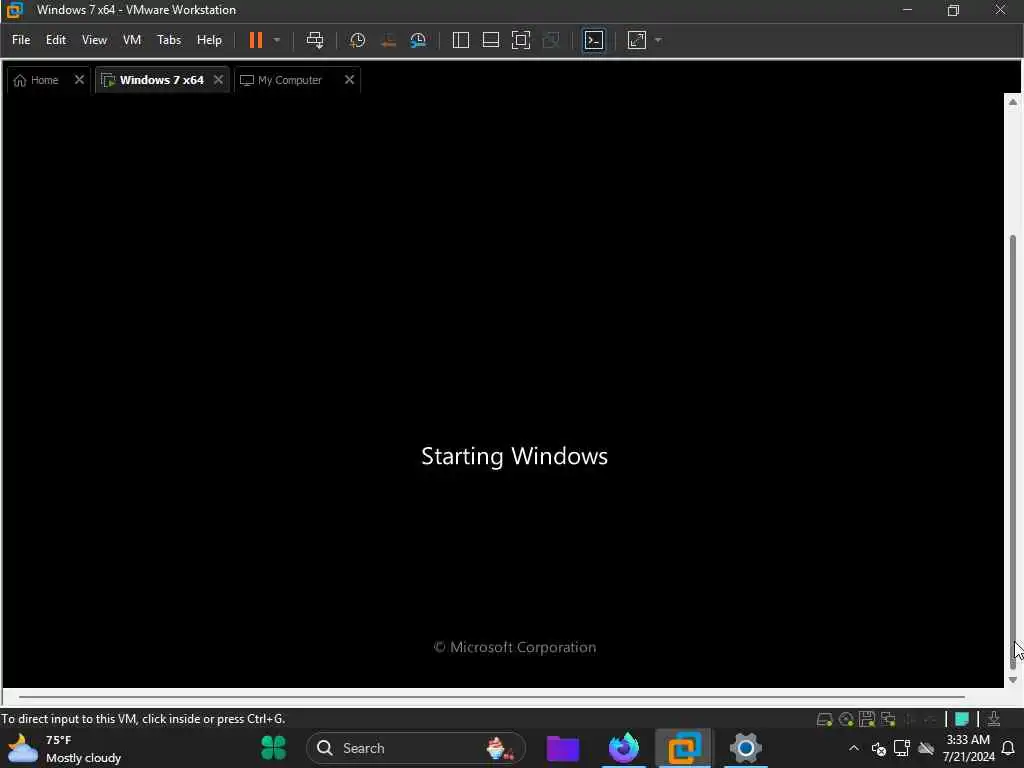The height and width of the screenshot is (768, 1024).
Task: Click the cloud sync disabled tray icon
Action: [925, 748]
